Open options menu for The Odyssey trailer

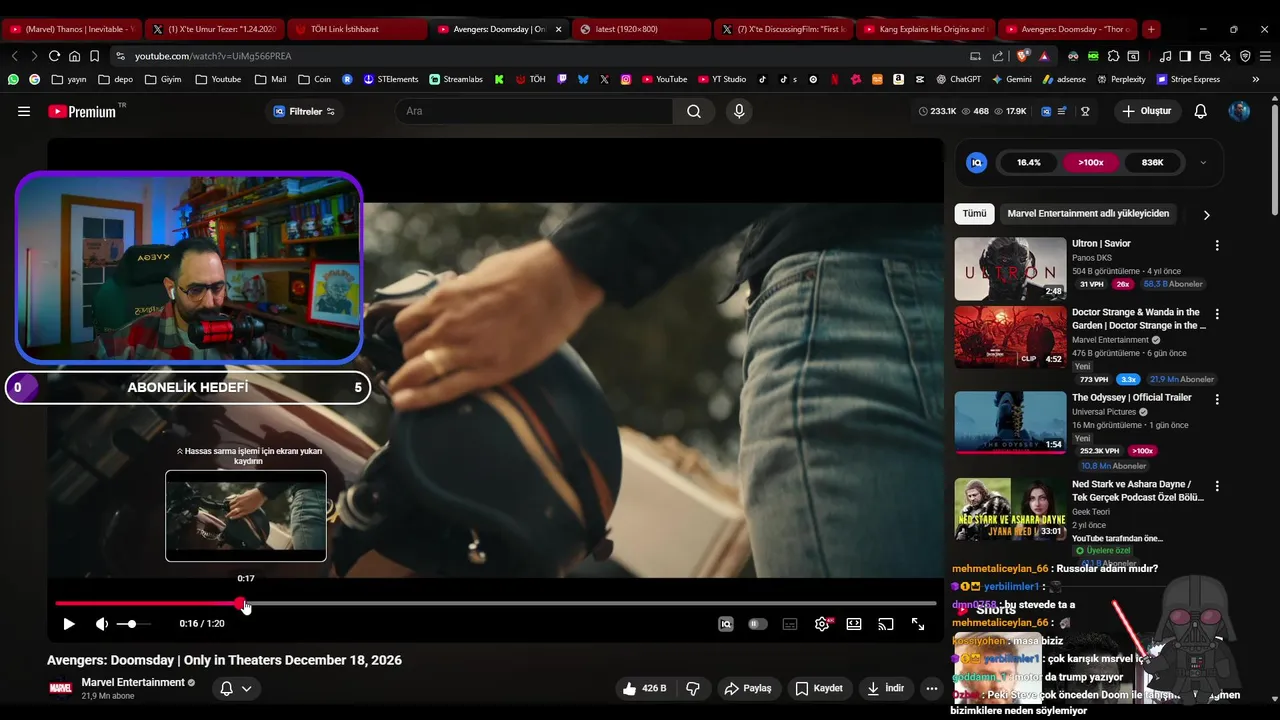coord(1217,399)
